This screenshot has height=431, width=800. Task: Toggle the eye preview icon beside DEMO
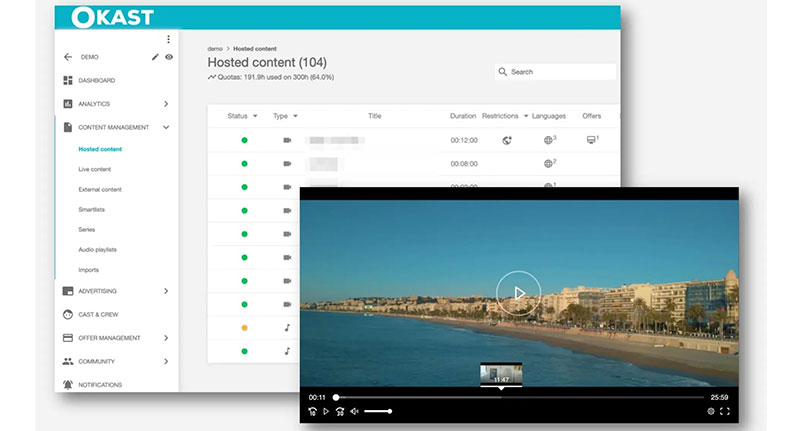[169, 57]
